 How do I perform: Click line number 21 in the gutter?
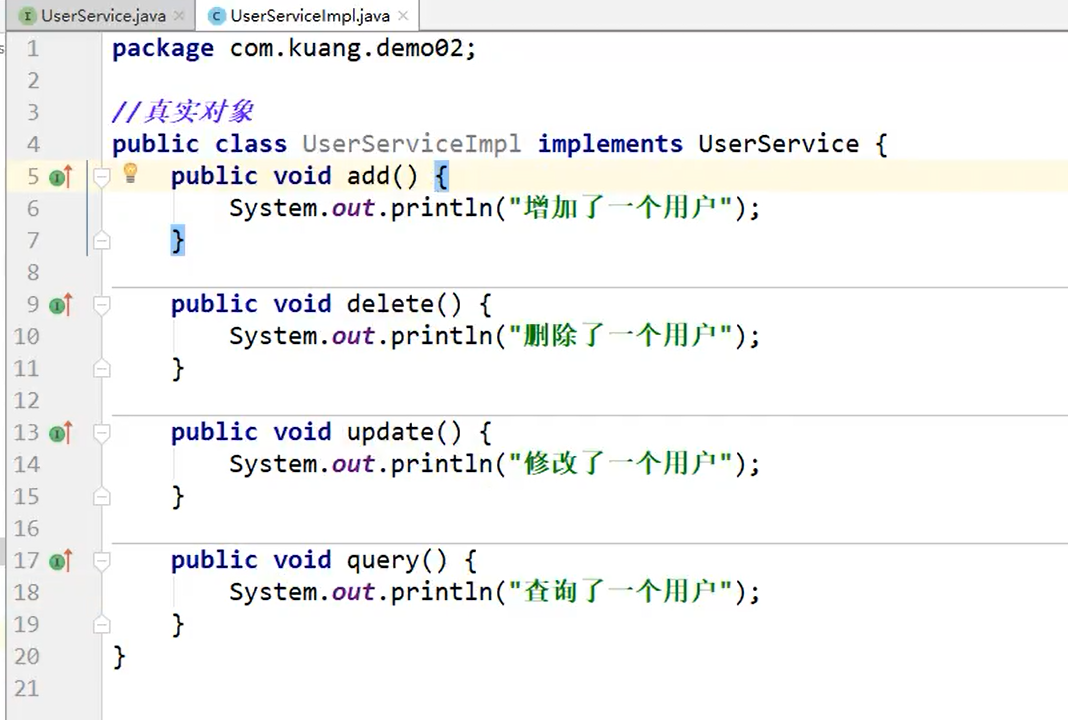click(x=27, y=689)
